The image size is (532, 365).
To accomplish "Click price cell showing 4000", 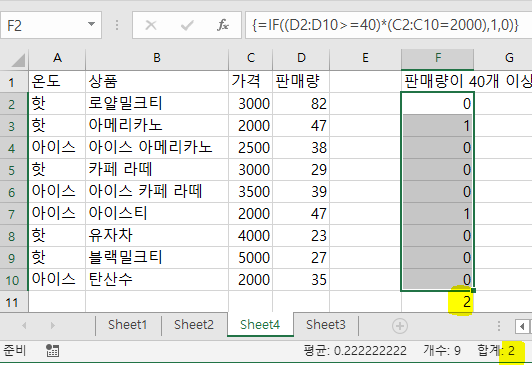I will tap(251, 236).
